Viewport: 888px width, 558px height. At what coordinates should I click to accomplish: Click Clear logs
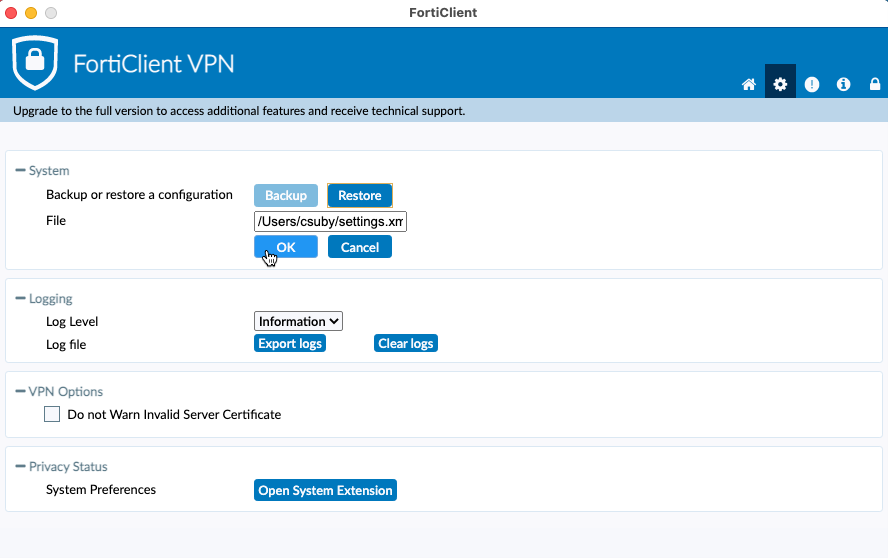click(x=405, y=343)
